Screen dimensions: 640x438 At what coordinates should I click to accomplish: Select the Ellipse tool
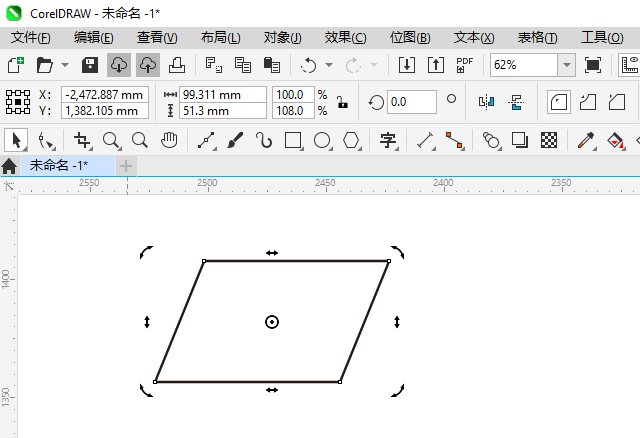(x=322, y=140)
